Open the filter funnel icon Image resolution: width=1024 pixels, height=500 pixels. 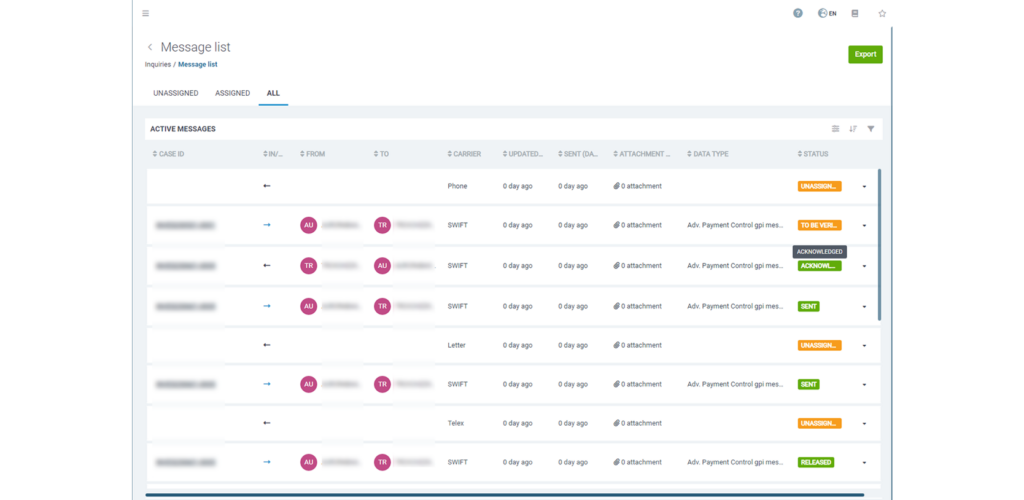tap(871, 129)
